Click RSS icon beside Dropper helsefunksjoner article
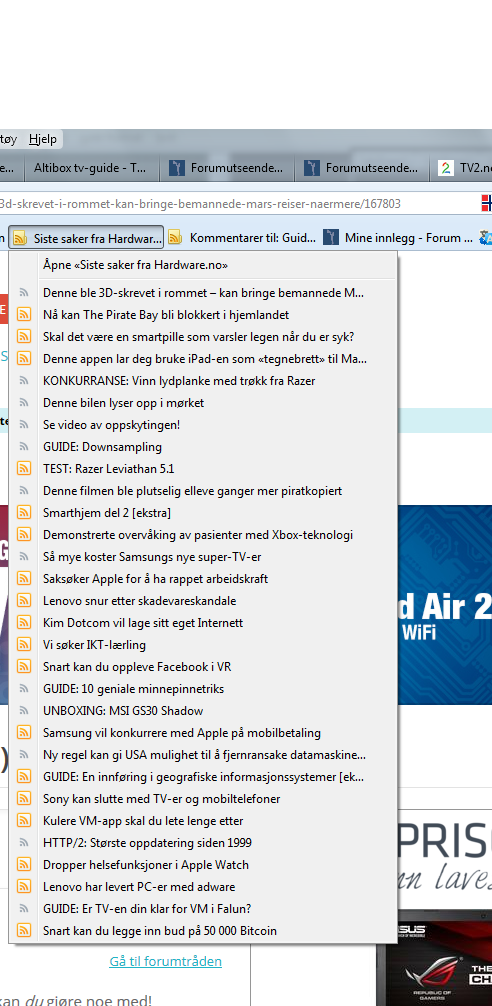The image size is (492, 1006). pos(24,865)
